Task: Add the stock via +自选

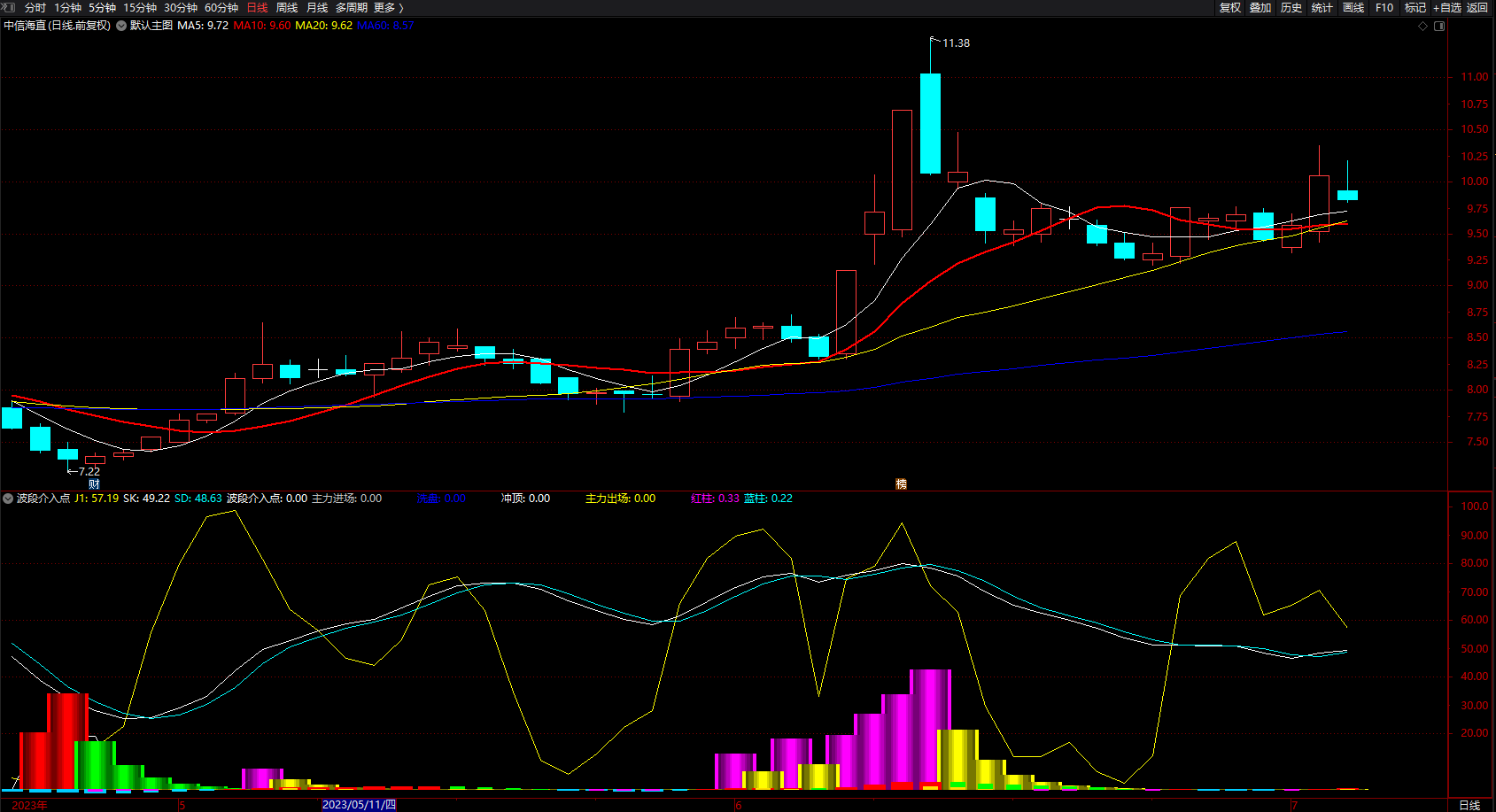Action: [x=1446, y=7]
